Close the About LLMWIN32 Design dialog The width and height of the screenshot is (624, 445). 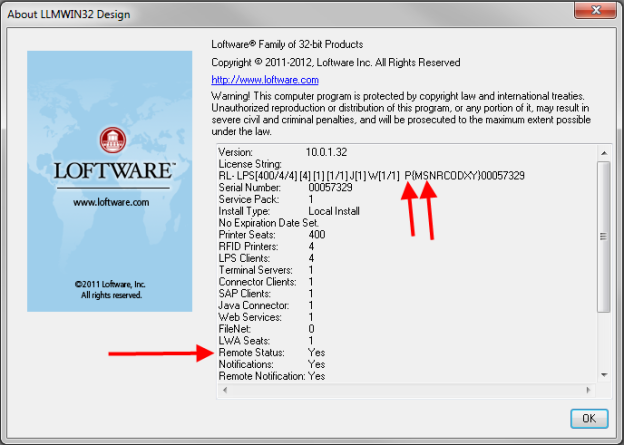click(595, 10)
